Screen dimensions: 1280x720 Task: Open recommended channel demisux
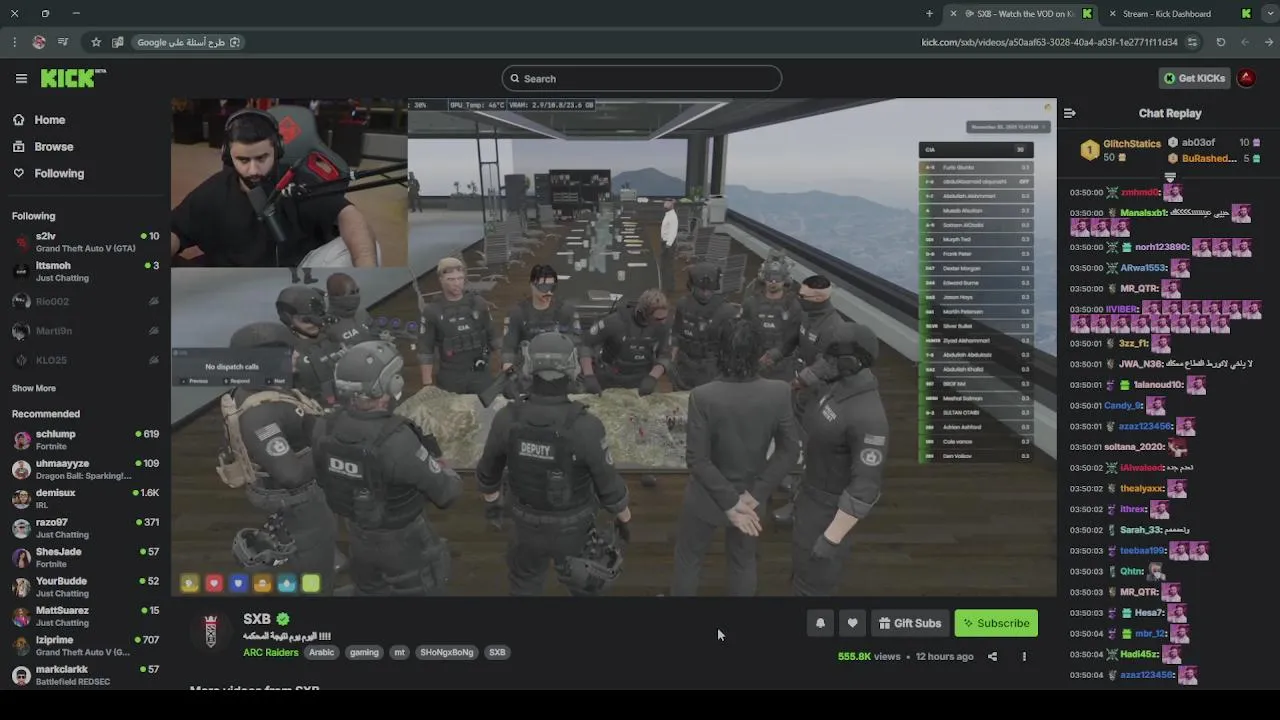click(85, 499)
